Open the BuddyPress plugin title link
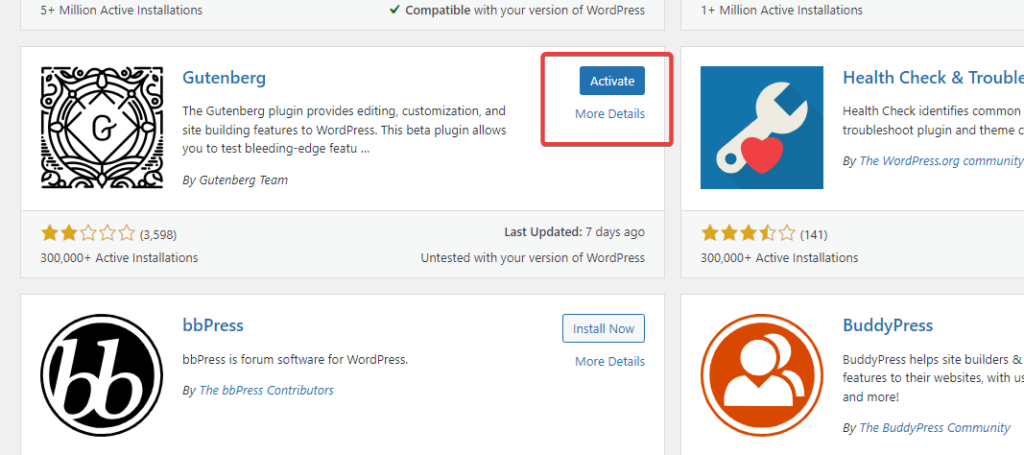The image size is (1024, 455). coord(888,325)
